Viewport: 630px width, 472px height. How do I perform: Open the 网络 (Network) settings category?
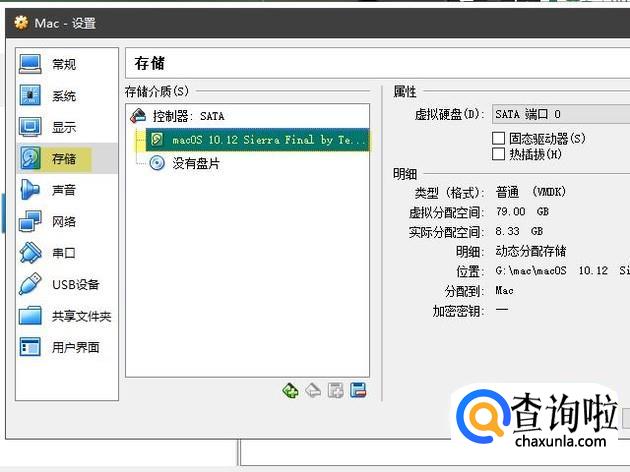(67, 221)
